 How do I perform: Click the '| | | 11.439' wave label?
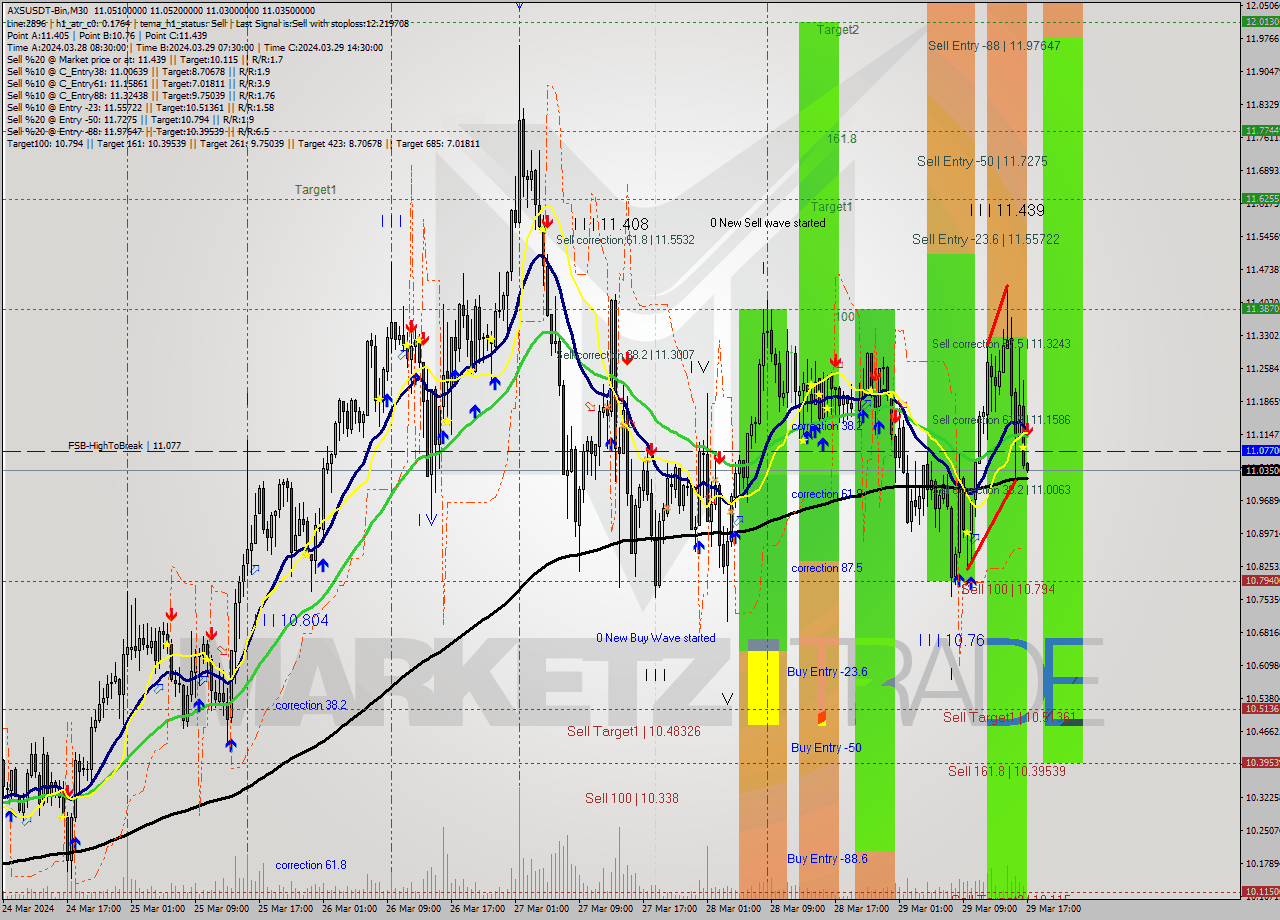(1007, 210)
